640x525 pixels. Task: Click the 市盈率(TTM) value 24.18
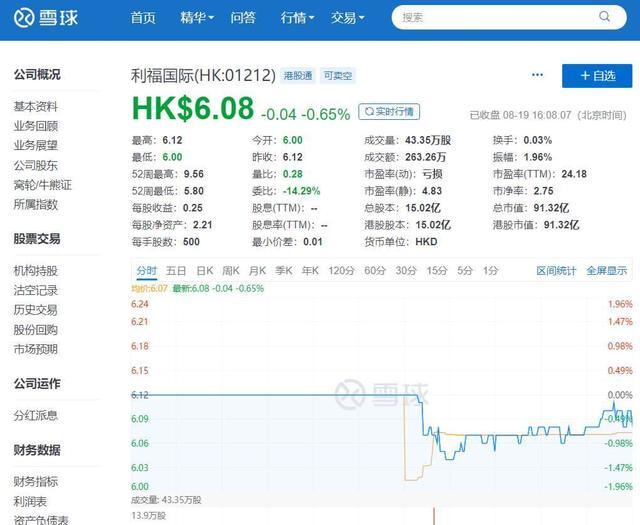tap(574, 174)
